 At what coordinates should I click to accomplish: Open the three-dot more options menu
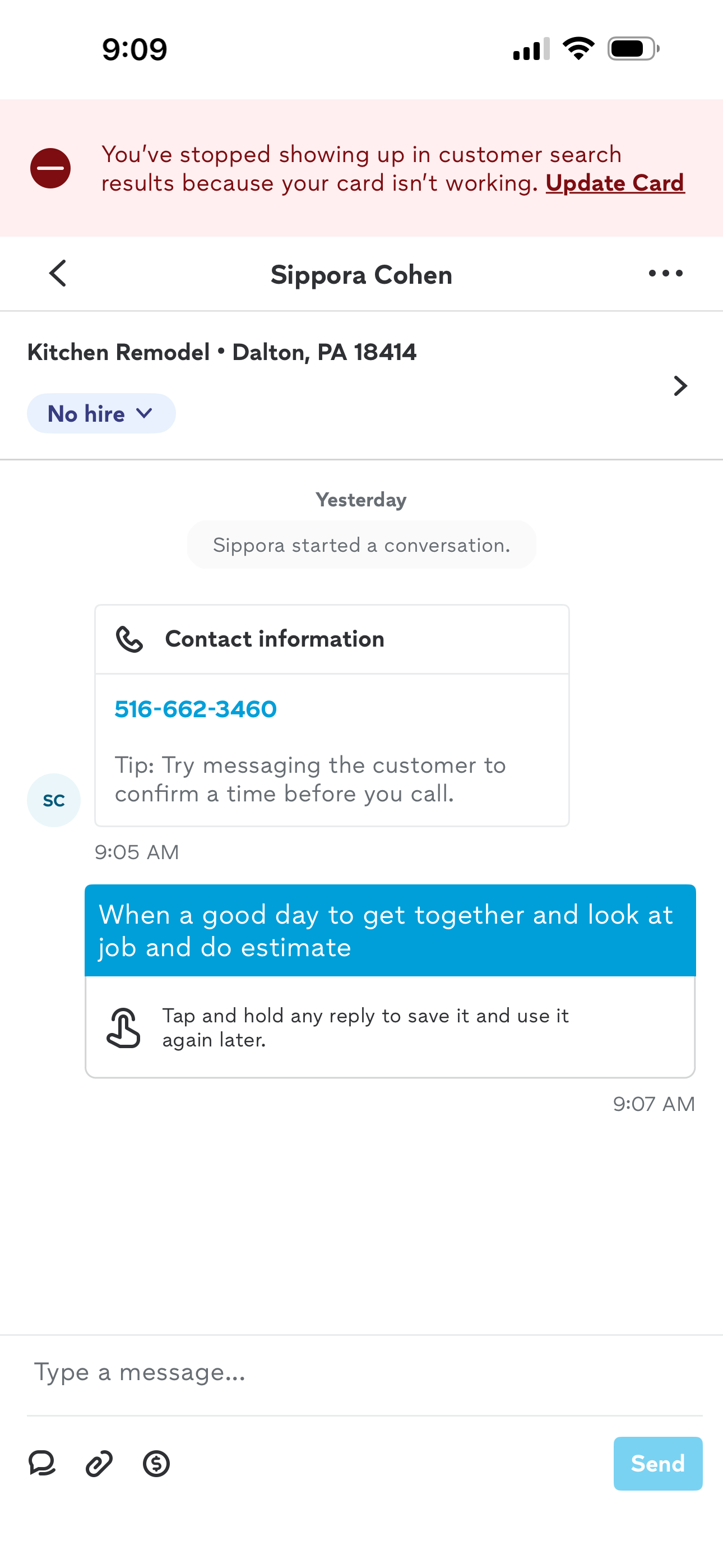pos(665,273)
